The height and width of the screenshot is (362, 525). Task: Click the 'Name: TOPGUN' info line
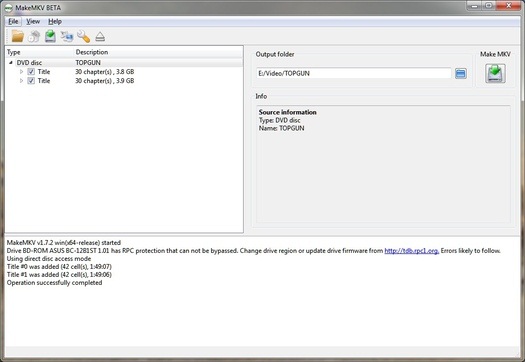click(282, 128)
